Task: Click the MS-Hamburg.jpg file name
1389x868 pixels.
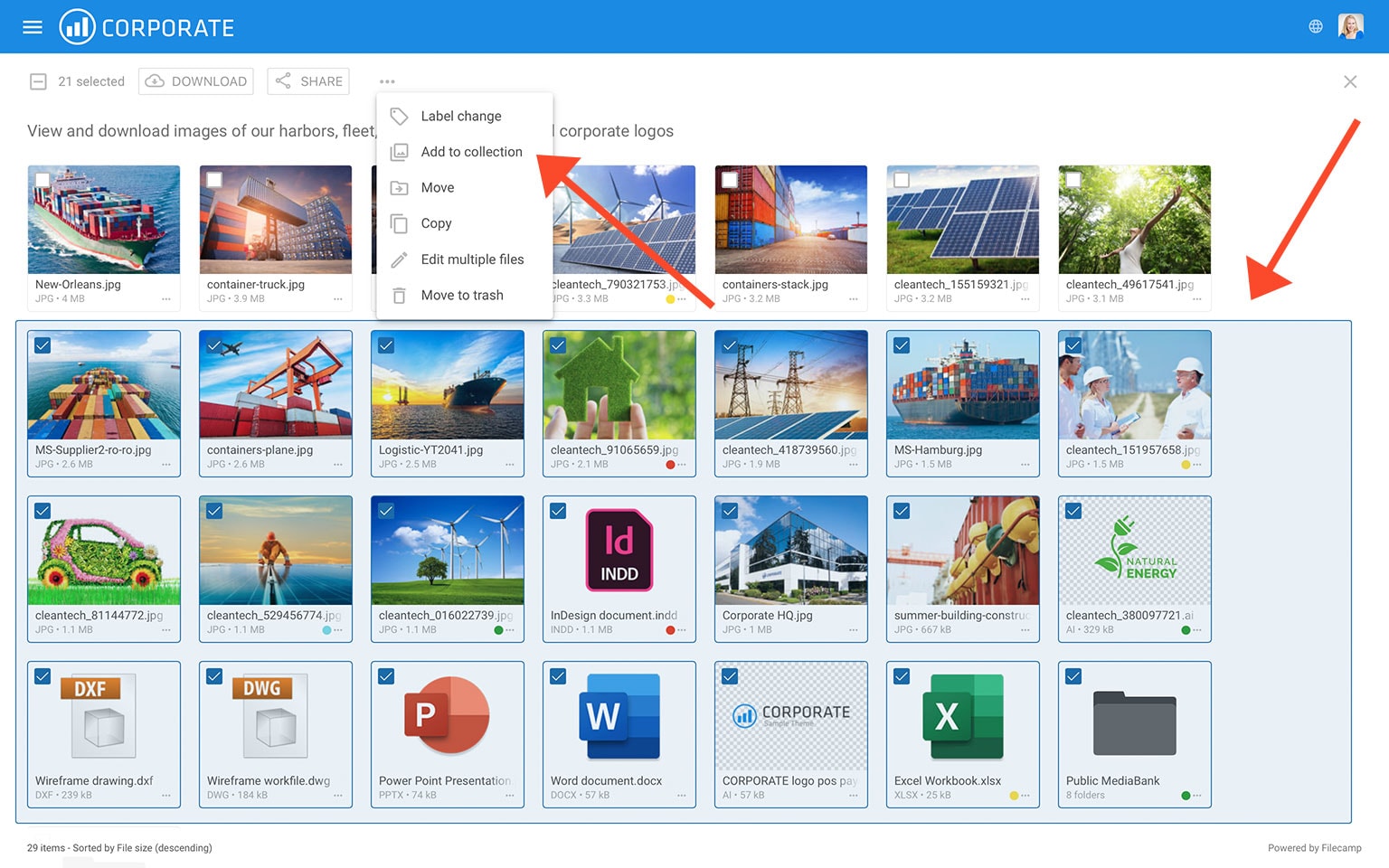Action: coord(938,450)
